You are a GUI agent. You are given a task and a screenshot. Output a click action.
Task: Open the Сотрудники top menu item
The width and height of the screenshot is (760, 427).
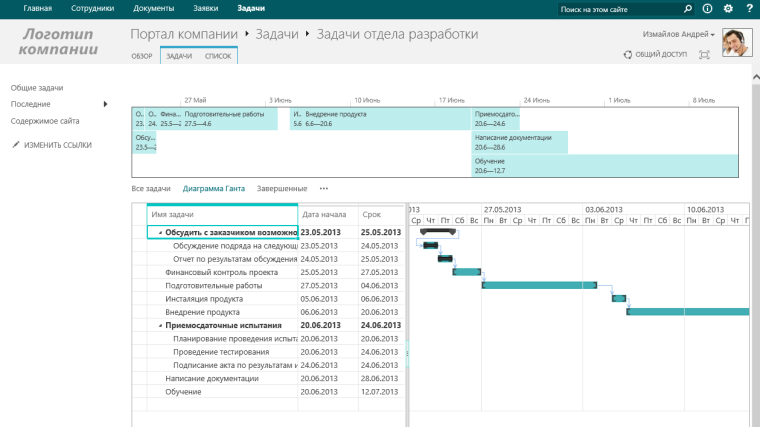[93, 8]
